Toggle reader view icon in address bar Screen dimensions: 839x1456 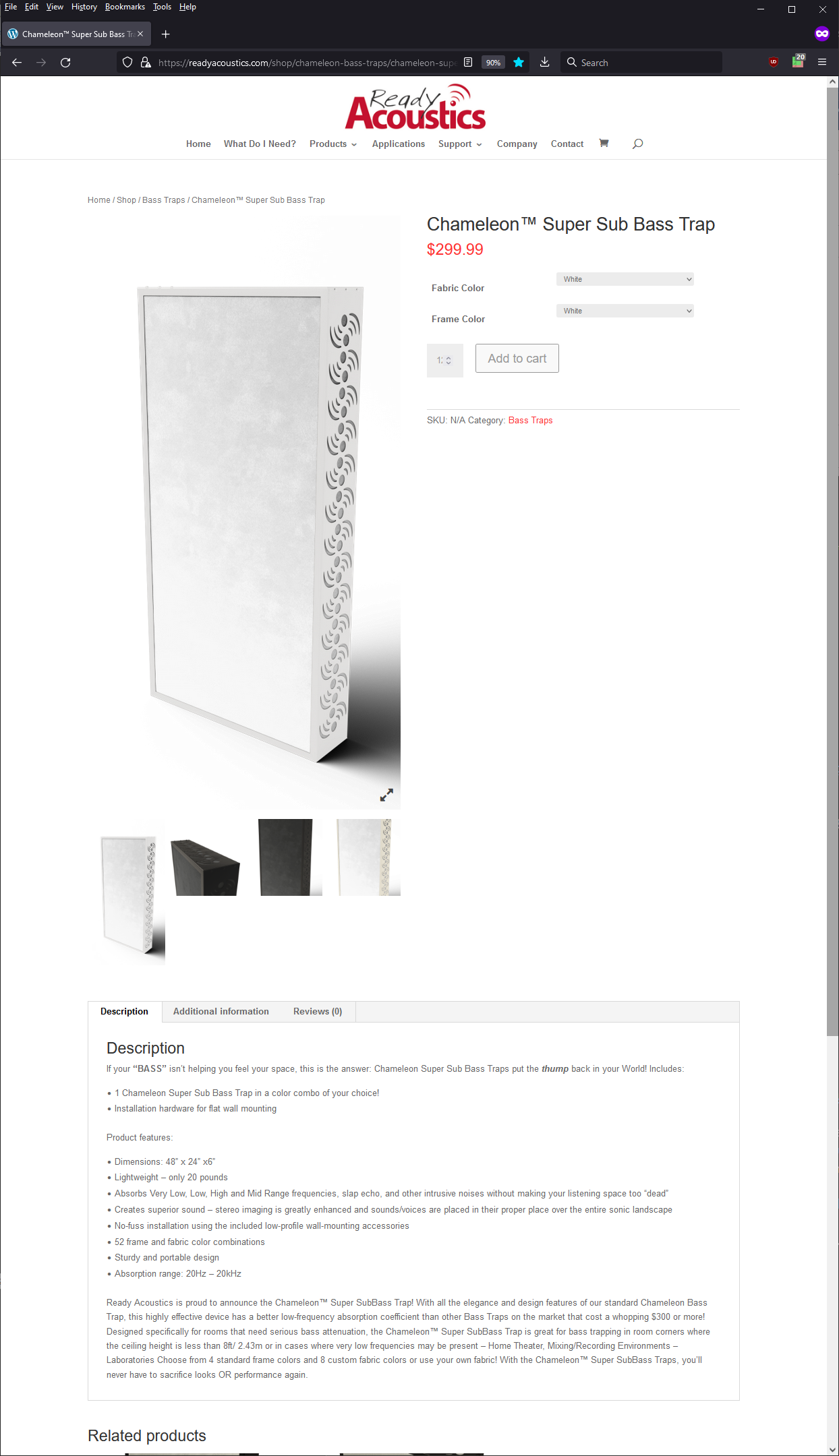[x=468, y=62]
